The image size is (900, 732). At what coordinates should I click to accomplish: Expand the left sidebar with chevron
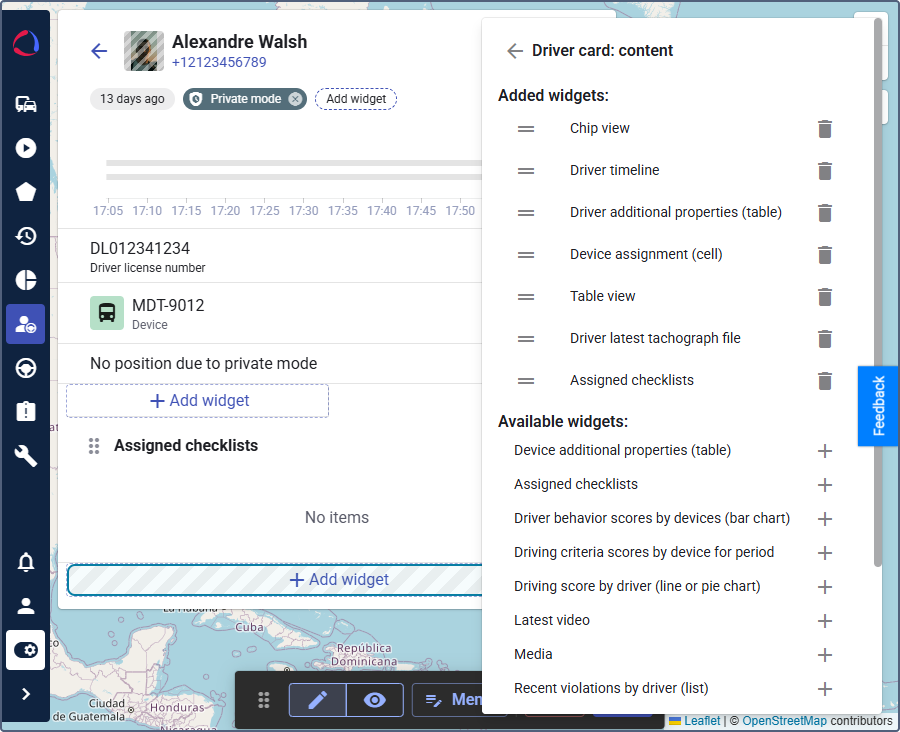(26, 694)
